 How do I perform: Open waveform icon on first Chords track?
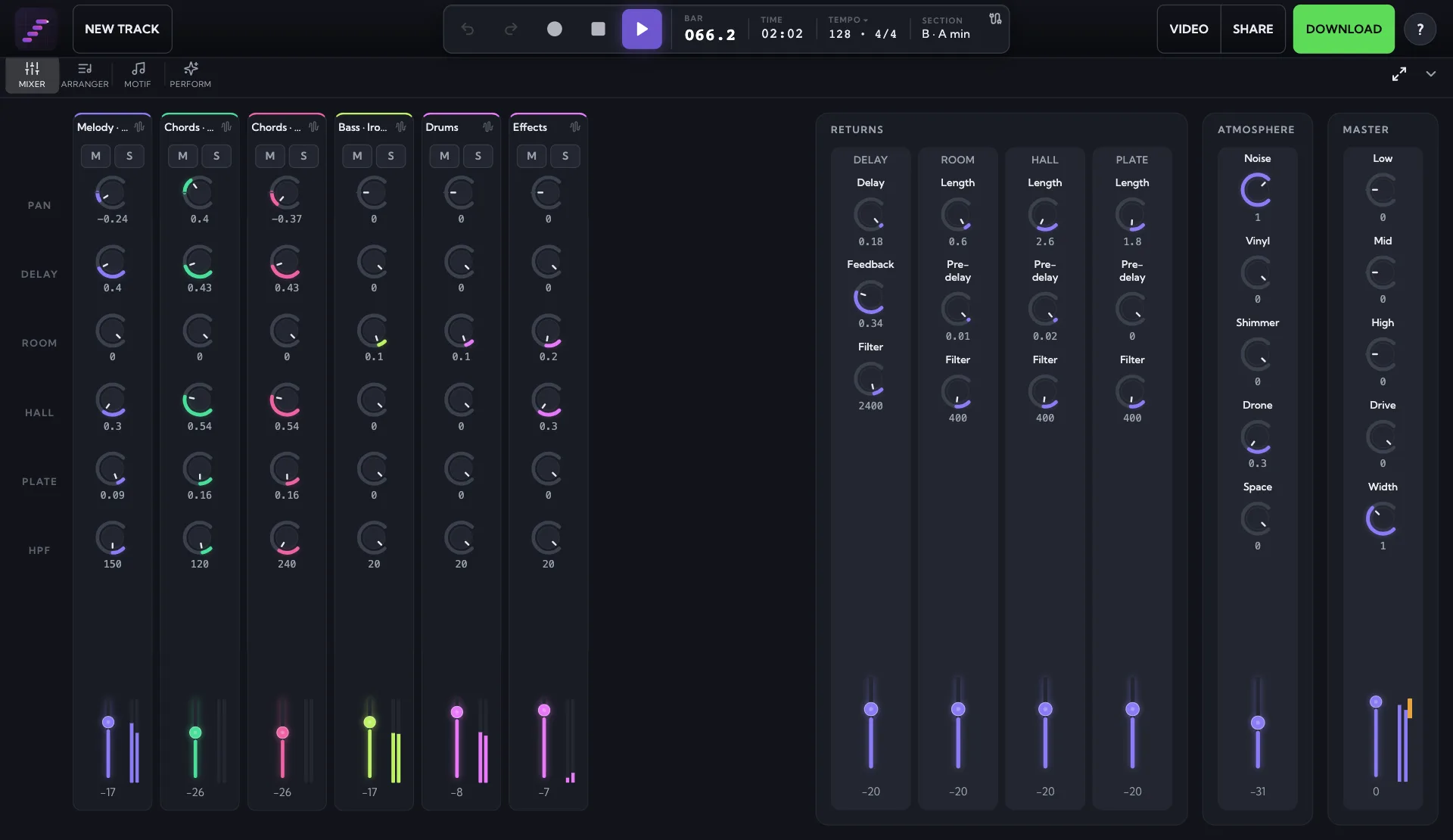(x=226, y=127)
